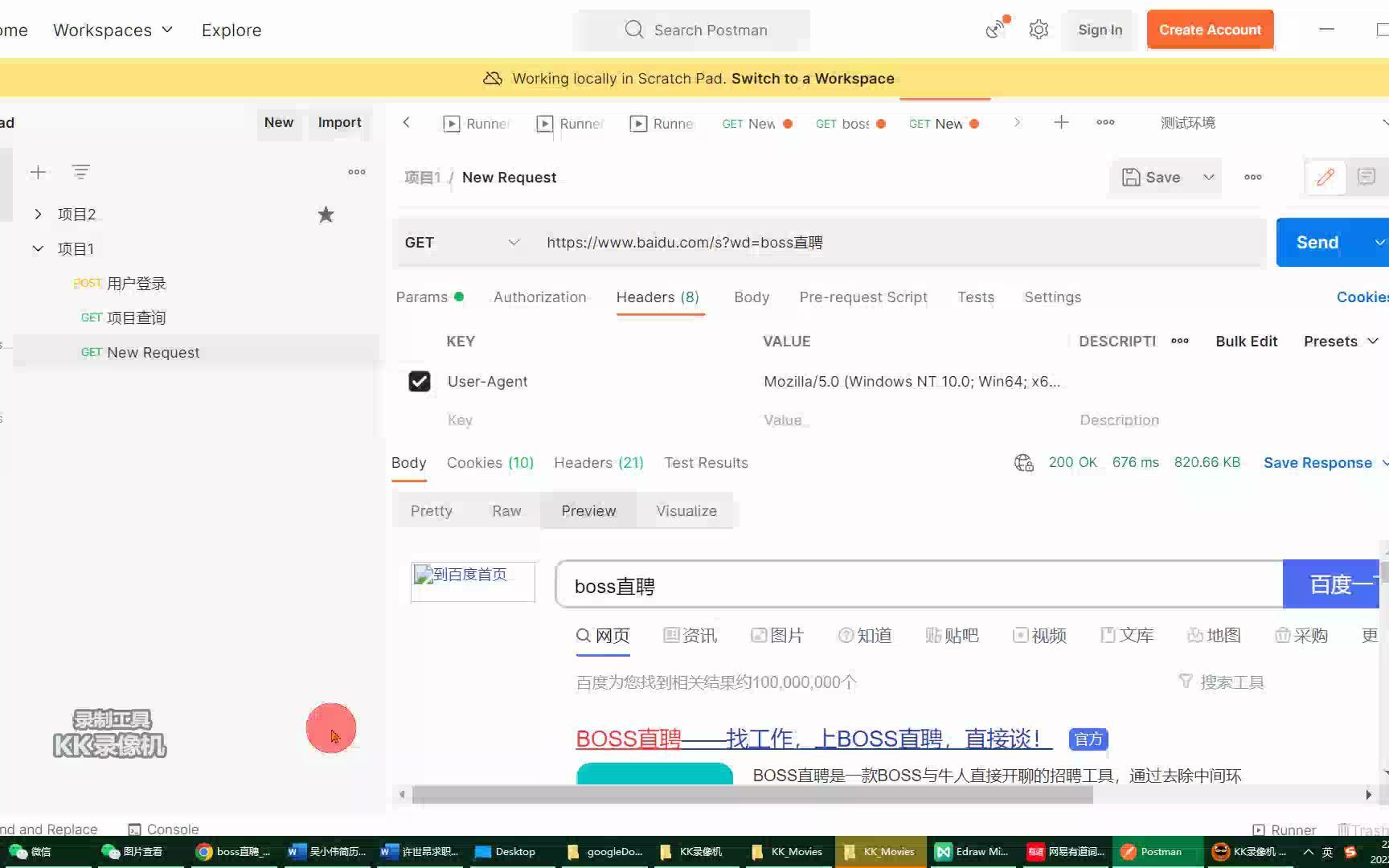This screenshot has width=1389, height=868.
Task: Click Save request button
Action: (x=1152, y=178)
